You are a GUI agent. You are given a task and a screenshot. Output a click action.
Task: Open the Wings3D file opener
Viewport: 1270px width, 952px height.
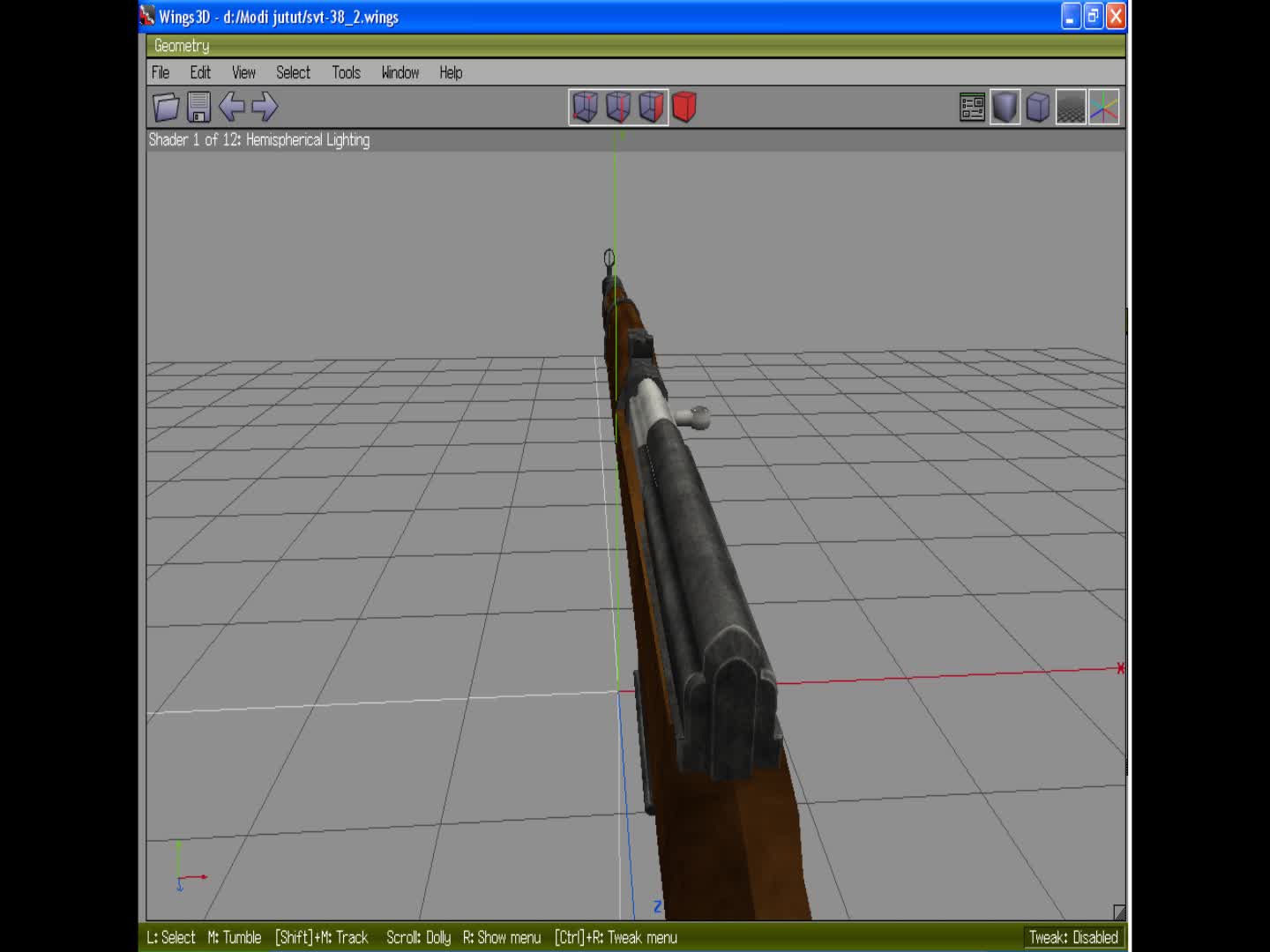(167, 107)
